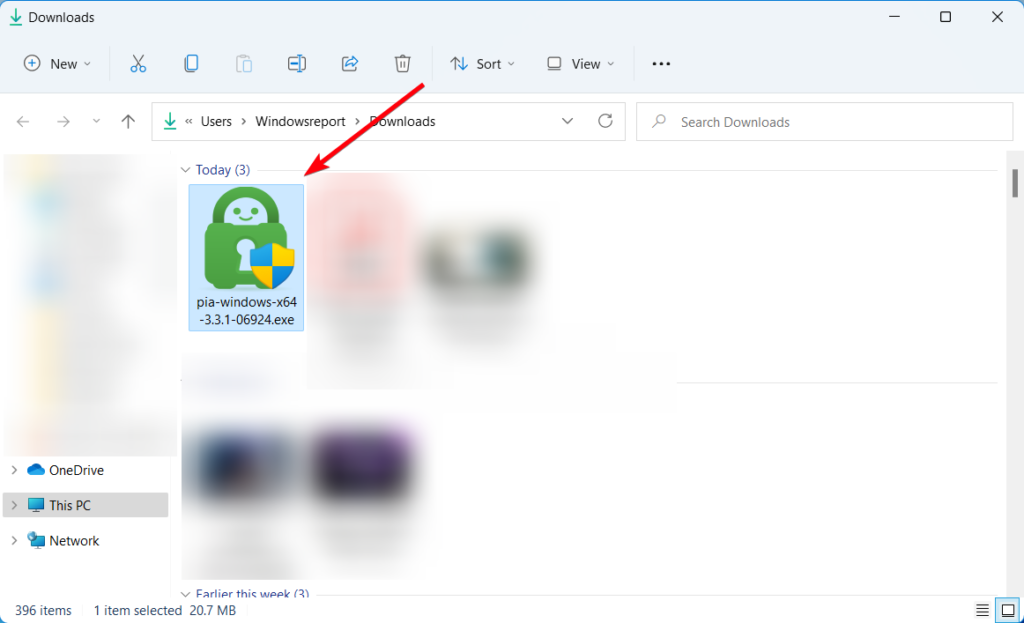
Task: Click the Paste icon in toolbar
Action: pyautogui.click(x=244, y=63)
